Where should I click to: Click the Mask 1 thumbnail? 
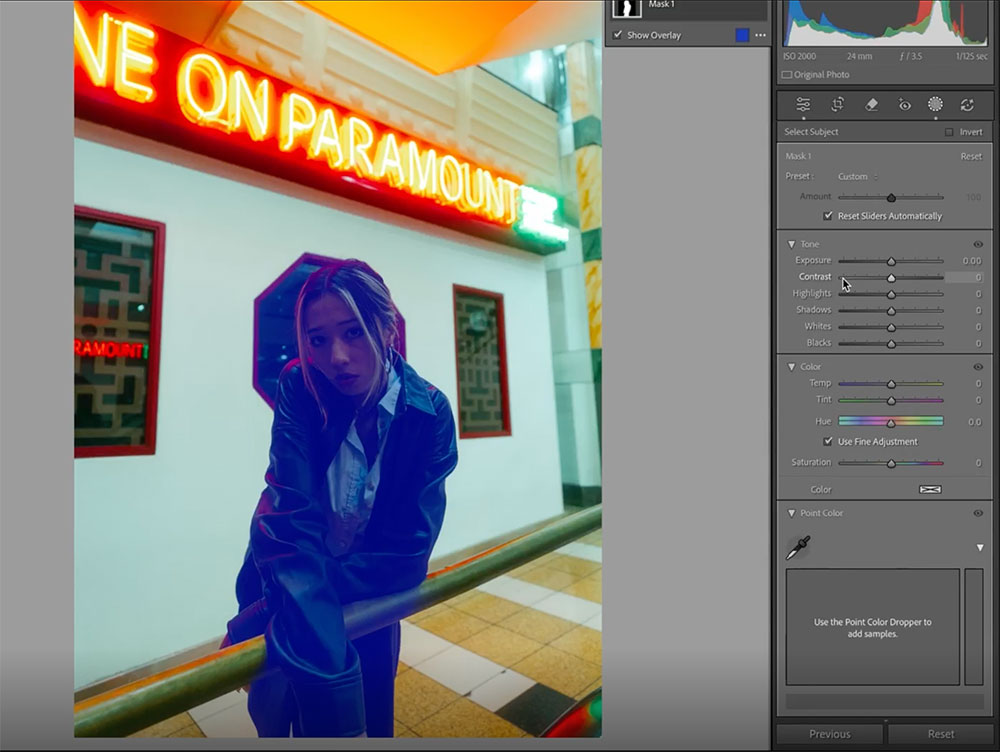(x=626, y=8)
